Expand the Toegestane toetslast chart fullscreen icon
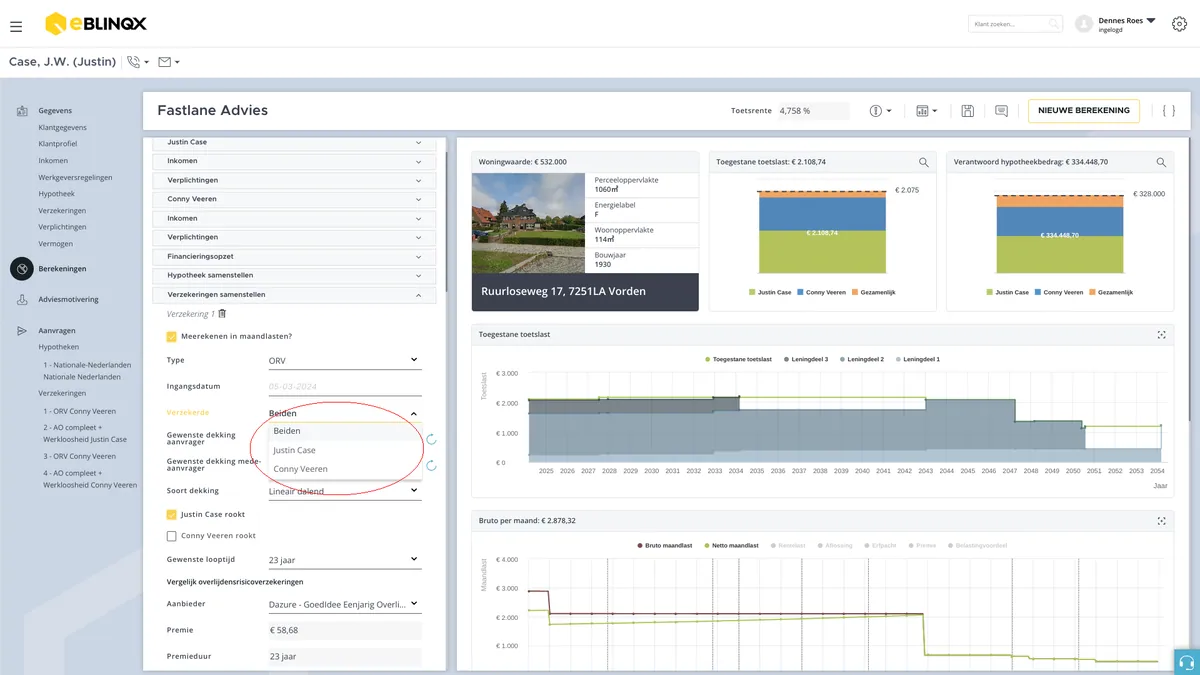Image resolution: width=1200 pixels, height=675 pixels. pyautogui.click(x=1161, y=334)
